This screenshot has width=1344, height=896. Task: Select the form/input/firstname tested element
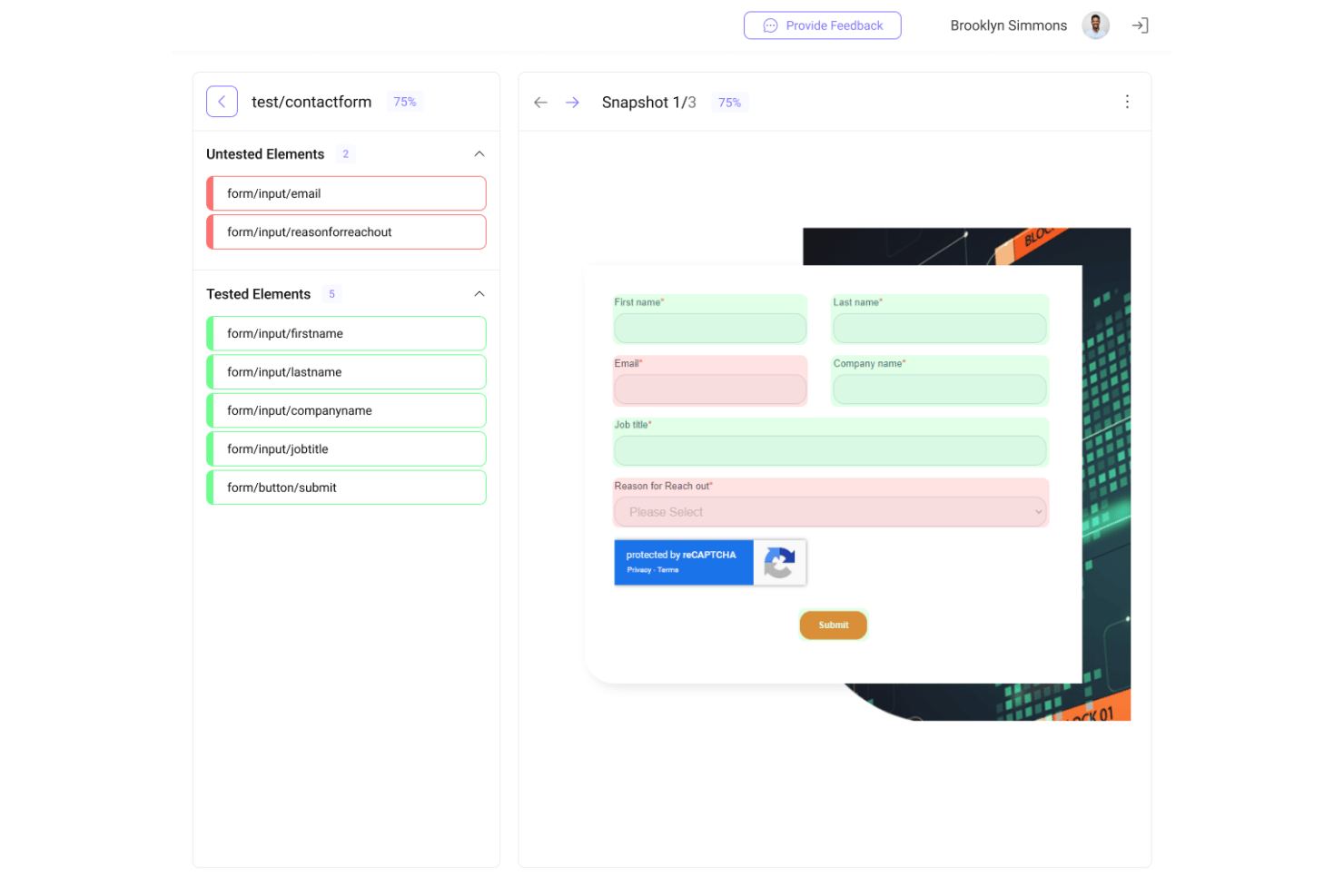click(346, 333)
